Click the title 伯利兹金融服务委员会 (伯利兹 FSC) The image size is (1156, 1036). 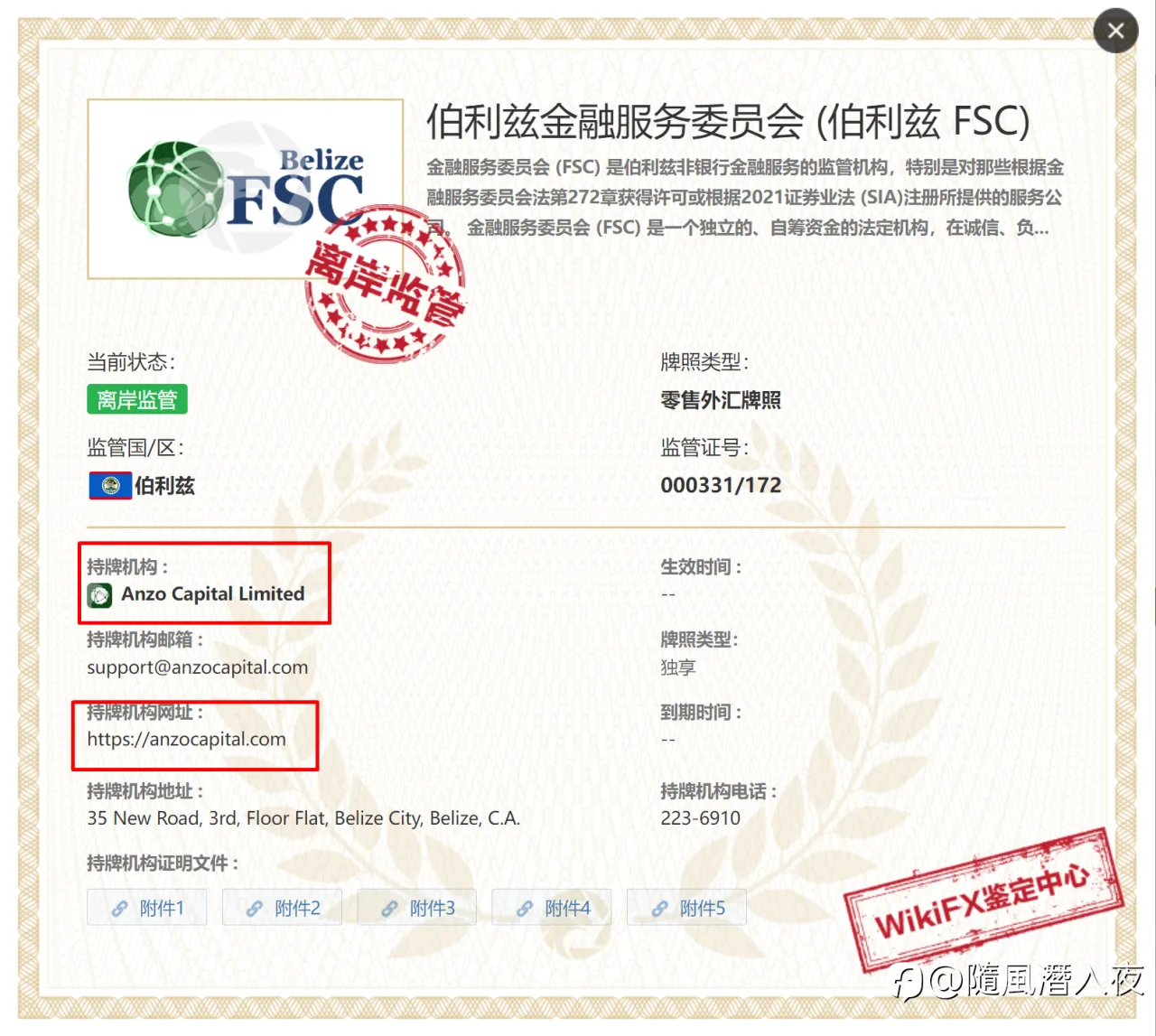coord(728,121)
